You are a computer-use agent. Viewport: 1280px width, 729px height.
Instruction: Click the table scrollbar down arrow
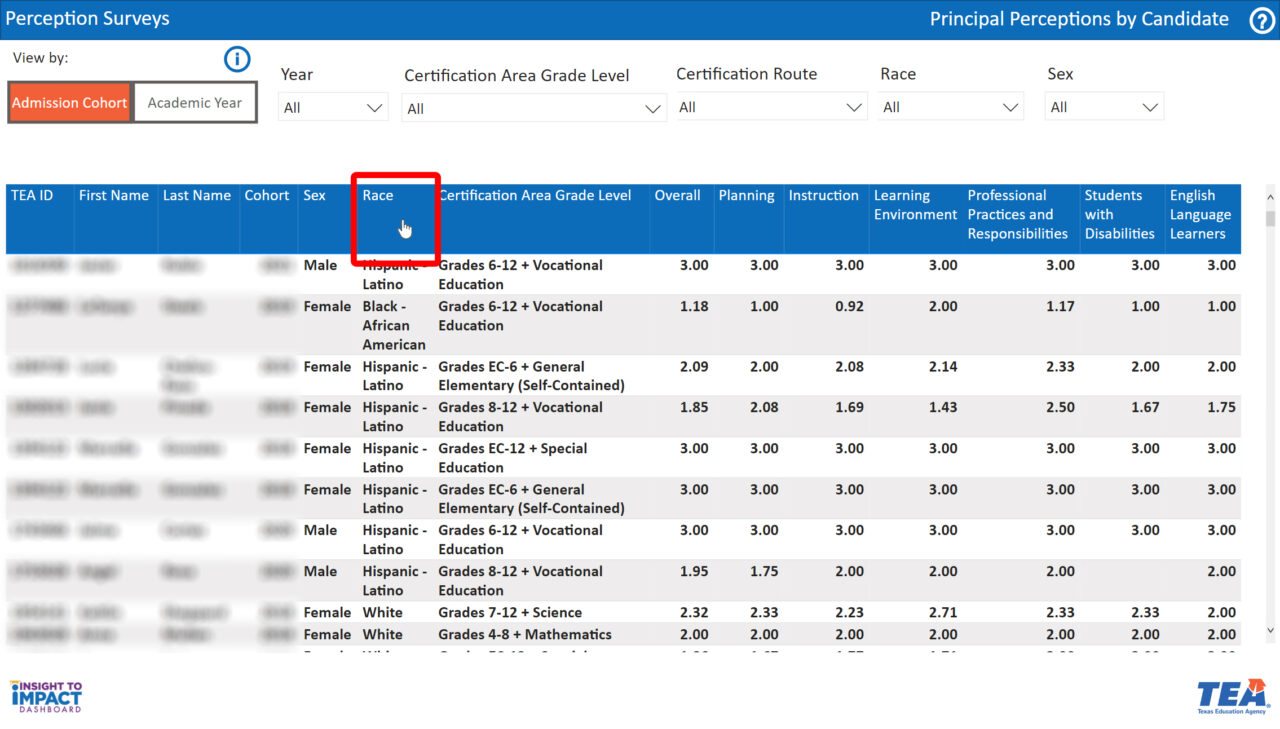tap(1271, 631)
